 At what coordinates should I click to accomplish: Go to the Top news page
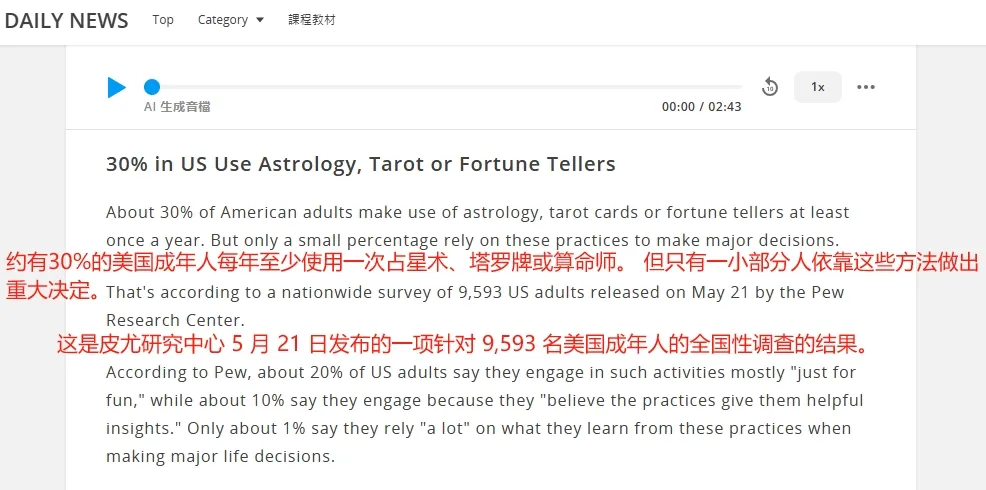point(163,20)
